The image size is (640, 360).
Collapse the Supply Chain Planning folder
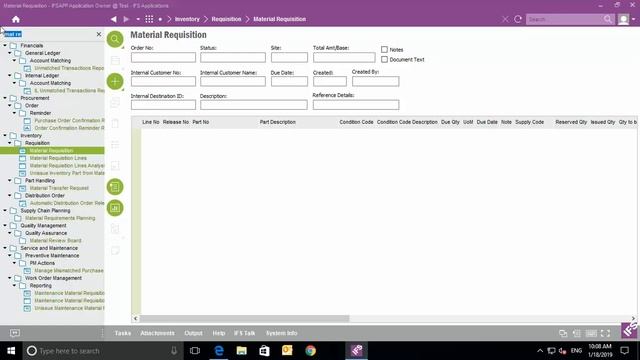(5, 211)
